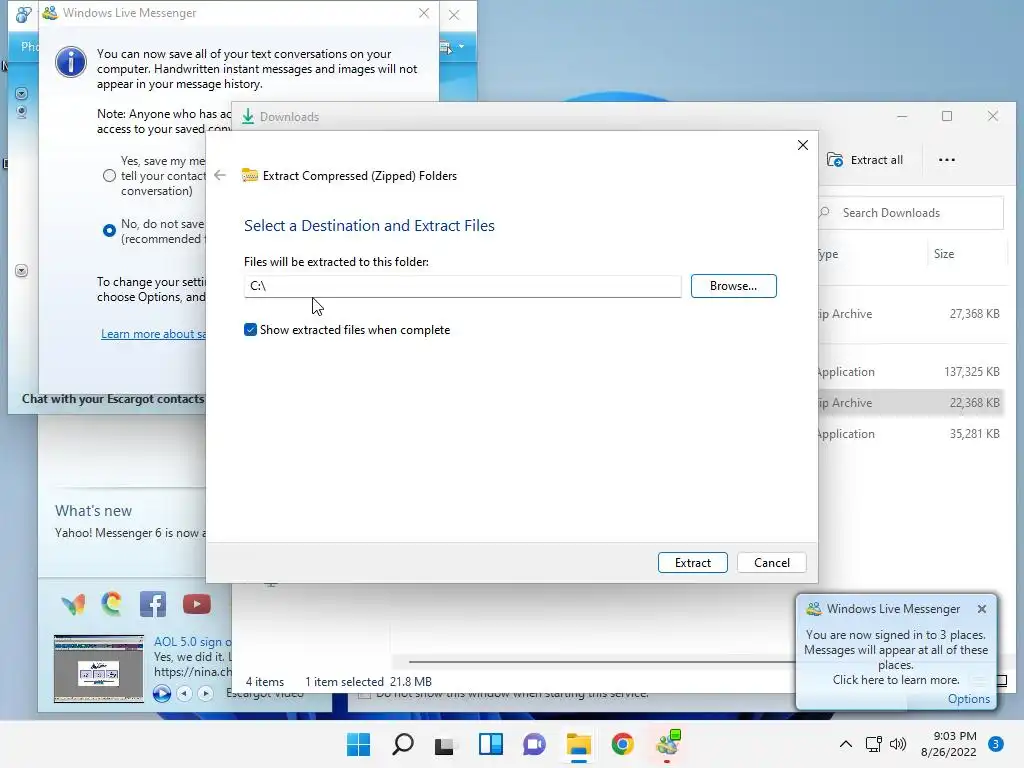Image resolution: width=1024 pixels, height=768 pixels.
Task: Go to previous video item
Action: tap(184, 693)
